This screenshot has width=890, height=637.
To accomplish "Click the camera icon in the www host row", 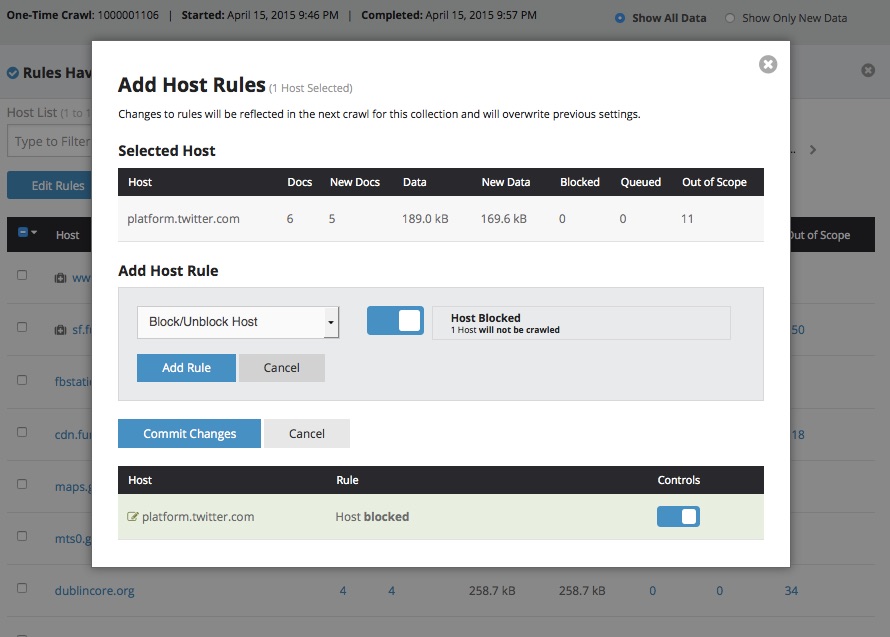I will pos(60,277).
